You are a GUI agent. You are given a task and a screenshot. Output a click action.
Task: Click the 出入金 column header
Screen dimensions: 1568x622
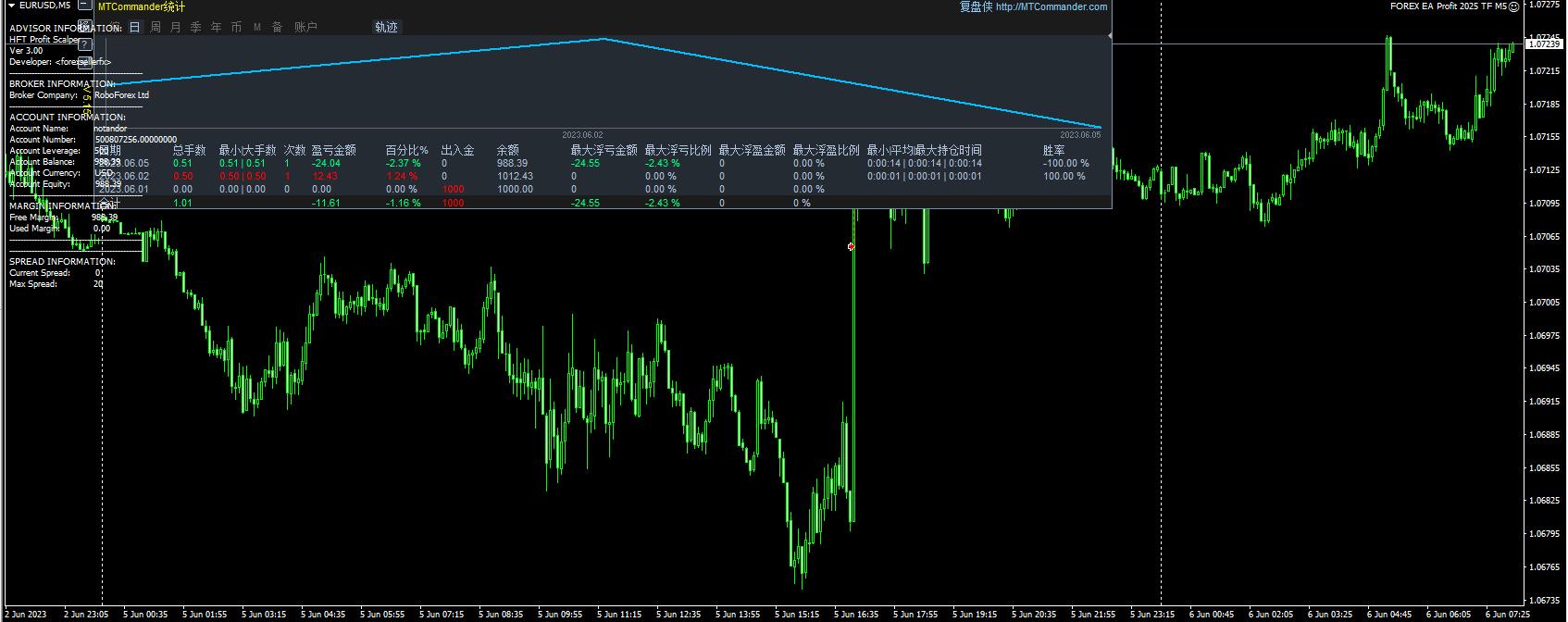coord(458,150)
